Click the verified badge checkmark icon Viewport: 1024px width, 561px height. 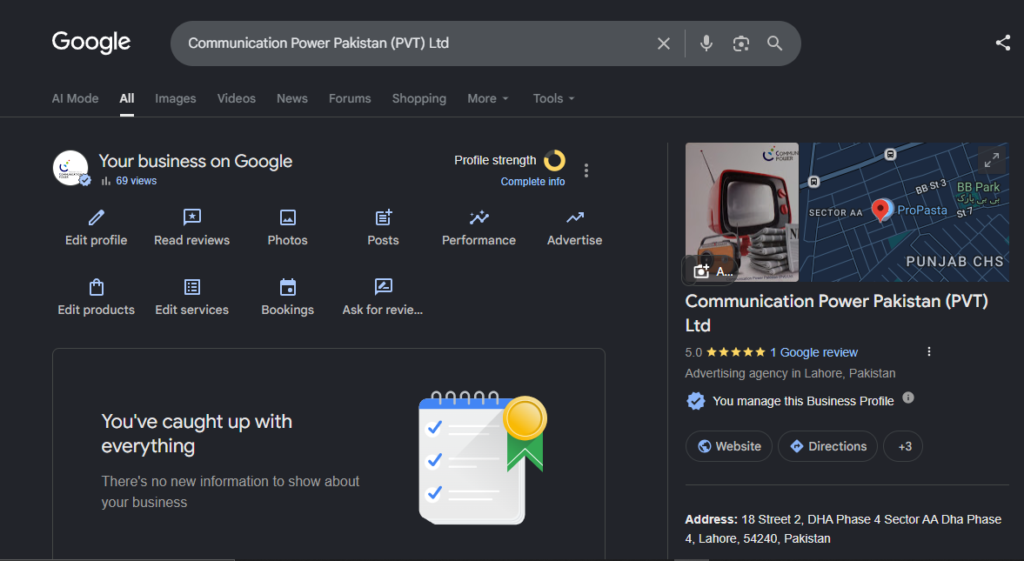696,401
